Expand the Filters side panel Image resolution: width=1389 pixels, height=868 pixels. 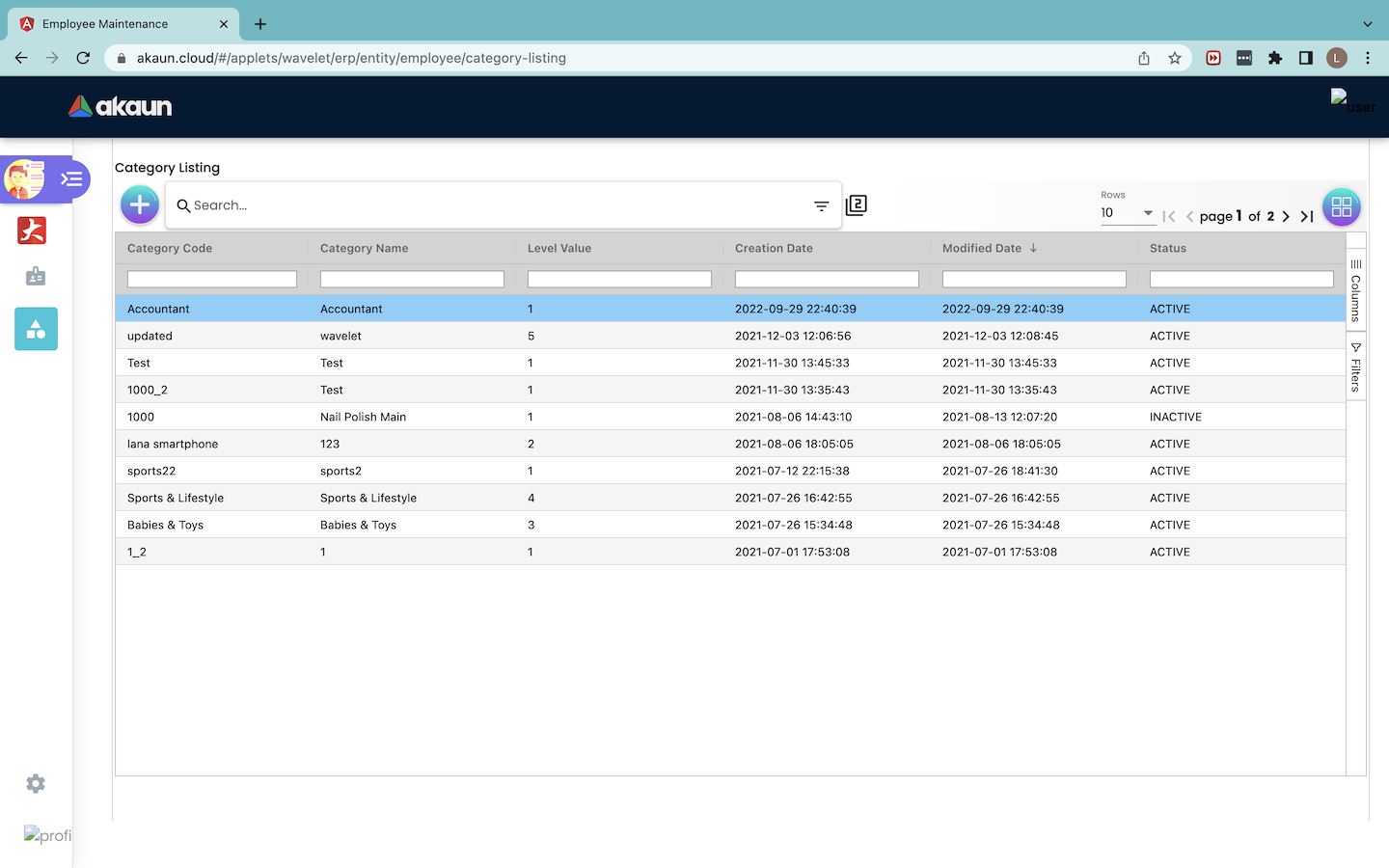[1355, 366]
